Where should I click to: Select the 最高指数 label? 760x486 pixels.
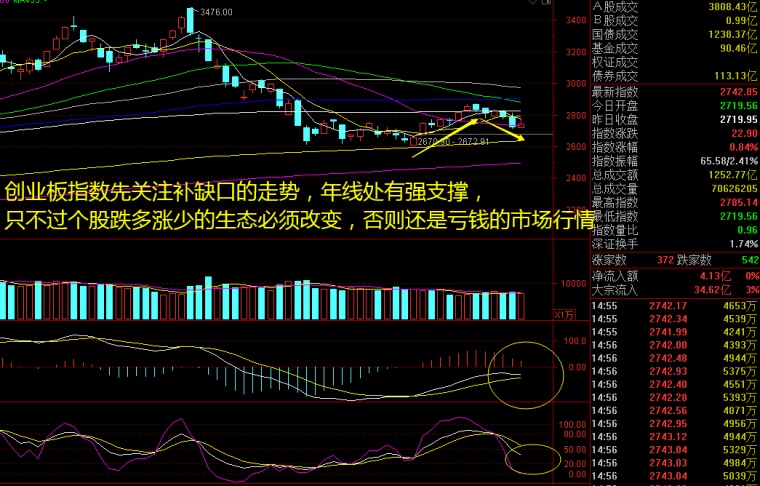point(615,203)
